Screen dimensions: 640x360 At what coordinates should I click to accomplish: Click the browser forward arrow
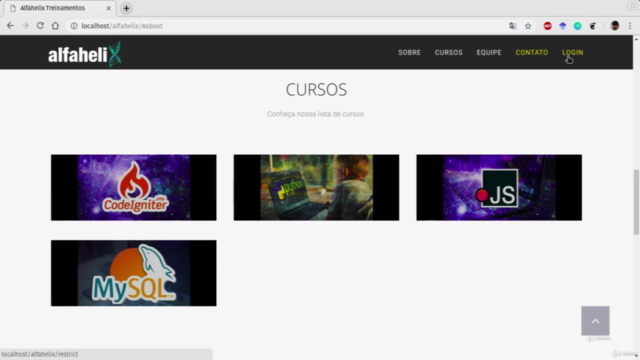pyautogui.click(x=25, y=26)
